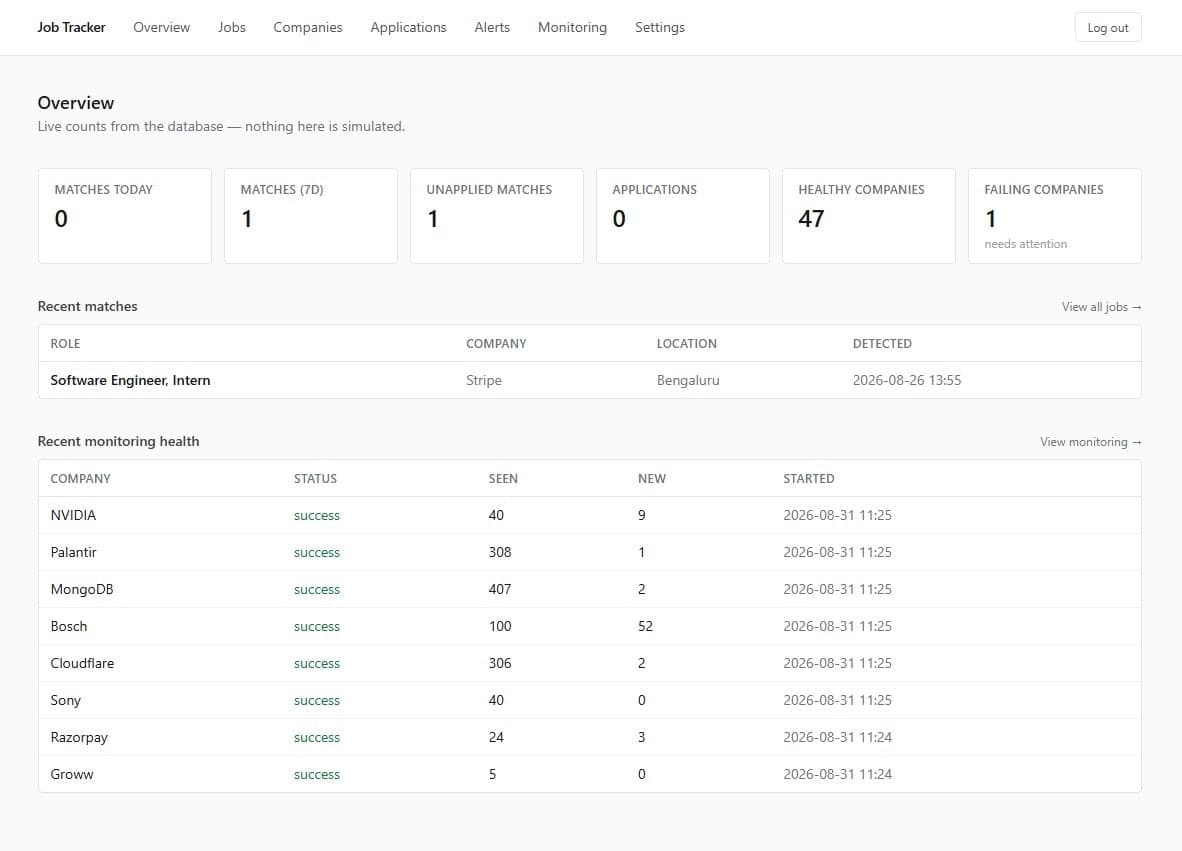Select the Groww row name
The image size is (1182, 851).
pos(72,773)
